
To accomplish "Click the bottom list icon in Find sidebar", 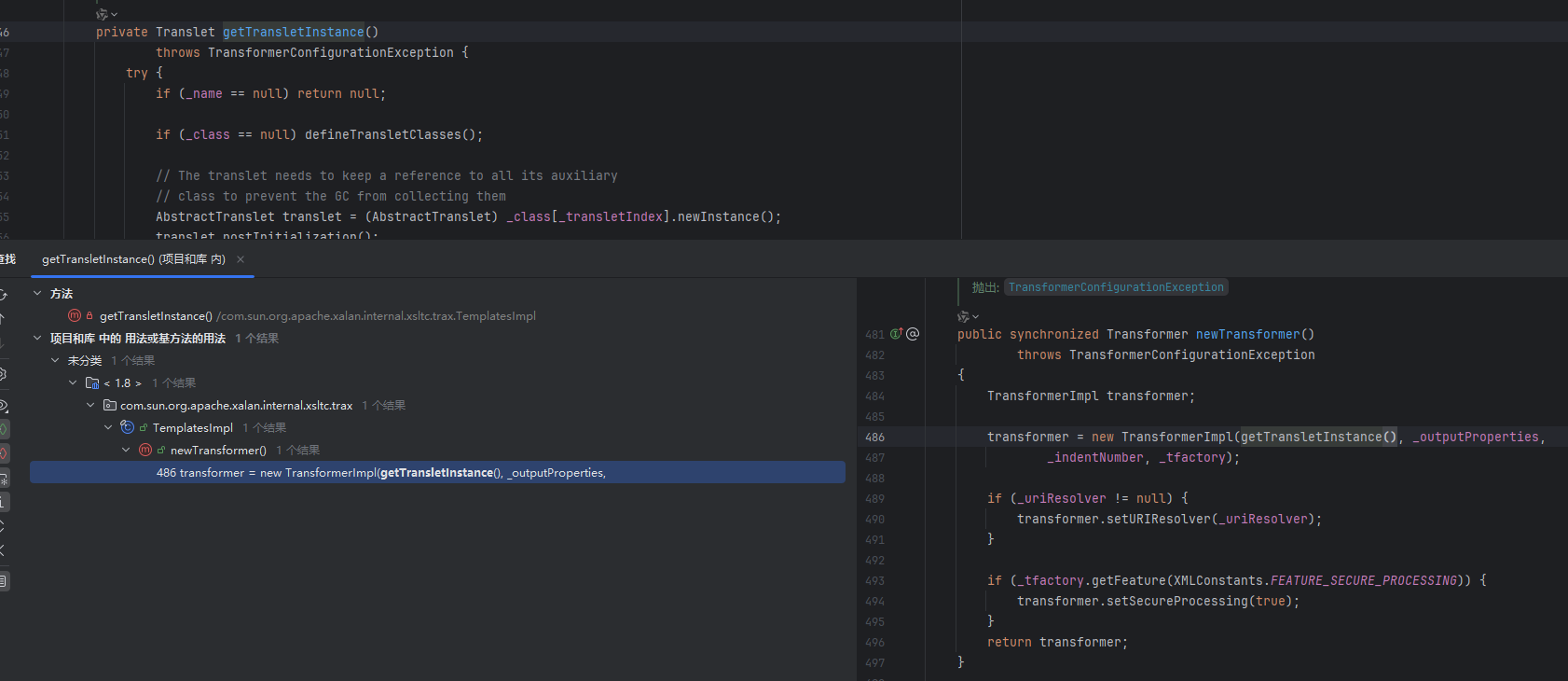I will (4, 581).
